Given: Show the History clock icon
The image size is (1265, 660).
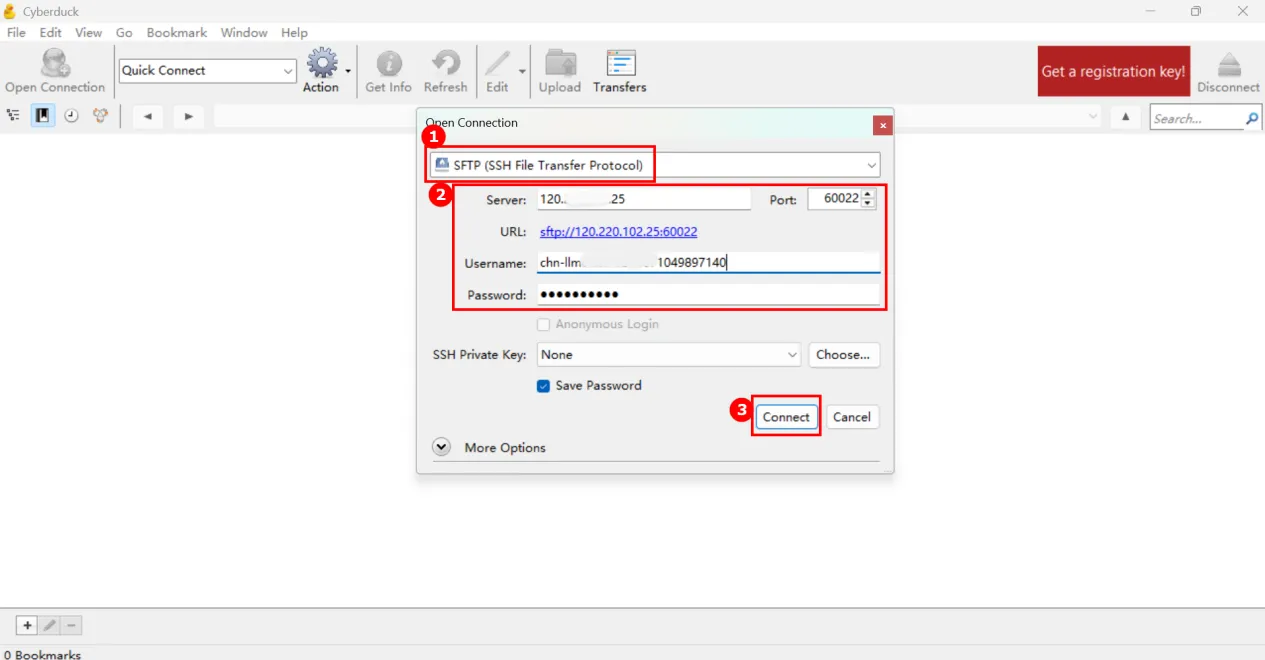Looking at the screenshot, I should tap(72, 116).
